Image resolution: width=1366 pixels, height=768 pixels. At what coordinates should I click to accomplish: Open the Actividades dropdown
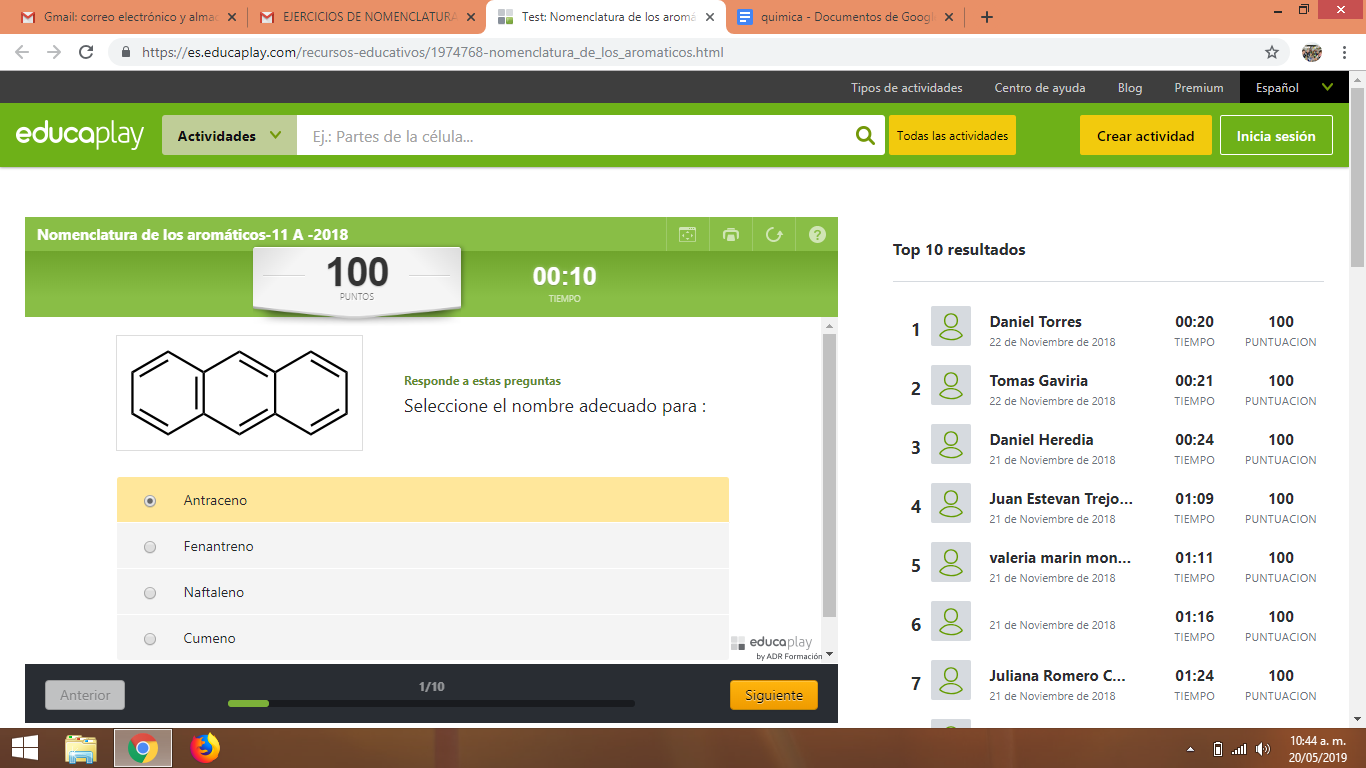(x=229, y=136)
